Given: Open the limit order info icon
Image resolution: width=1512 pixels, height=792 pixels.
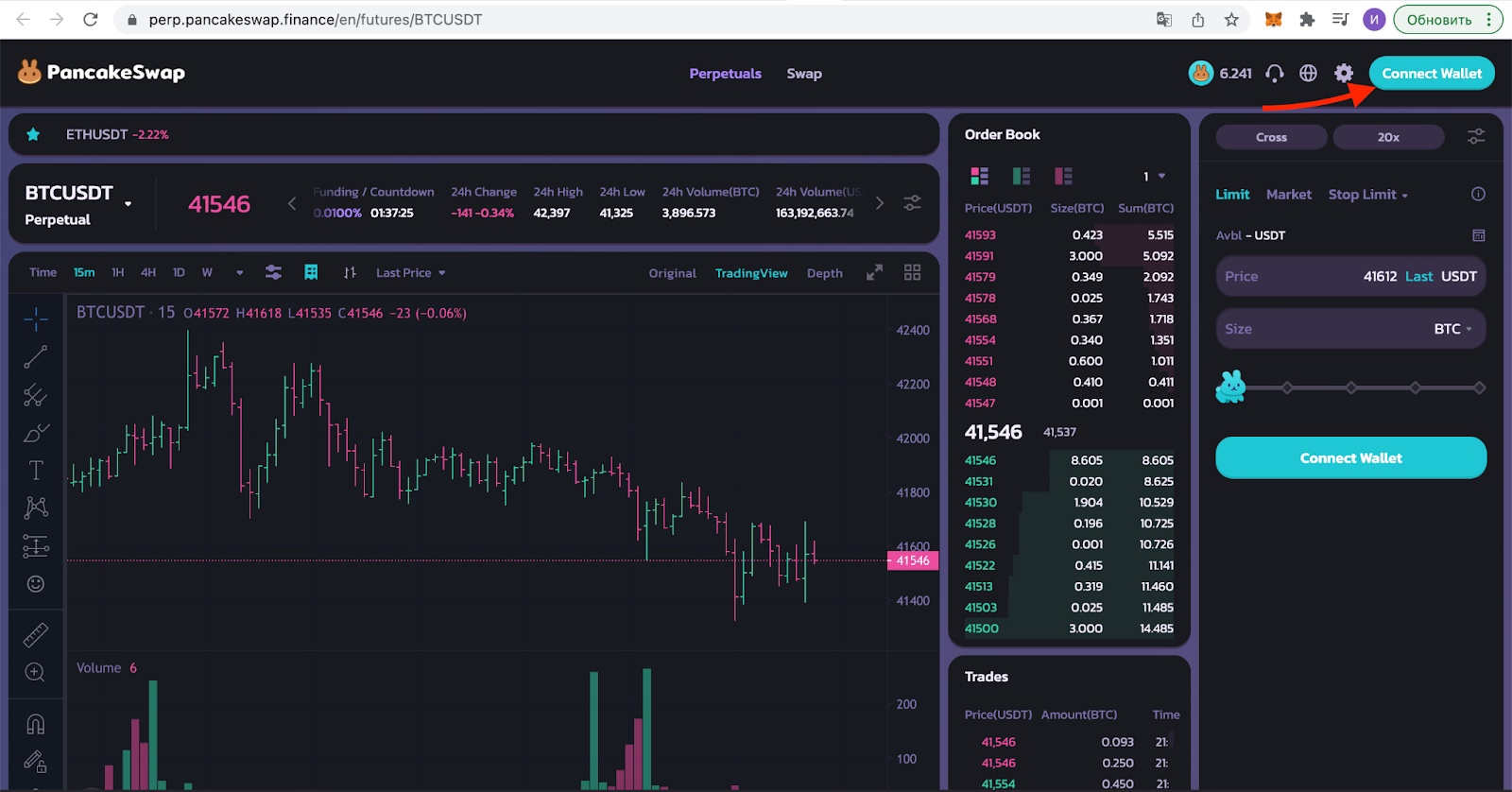Looking at the screenshot, I should [1478, 194].
